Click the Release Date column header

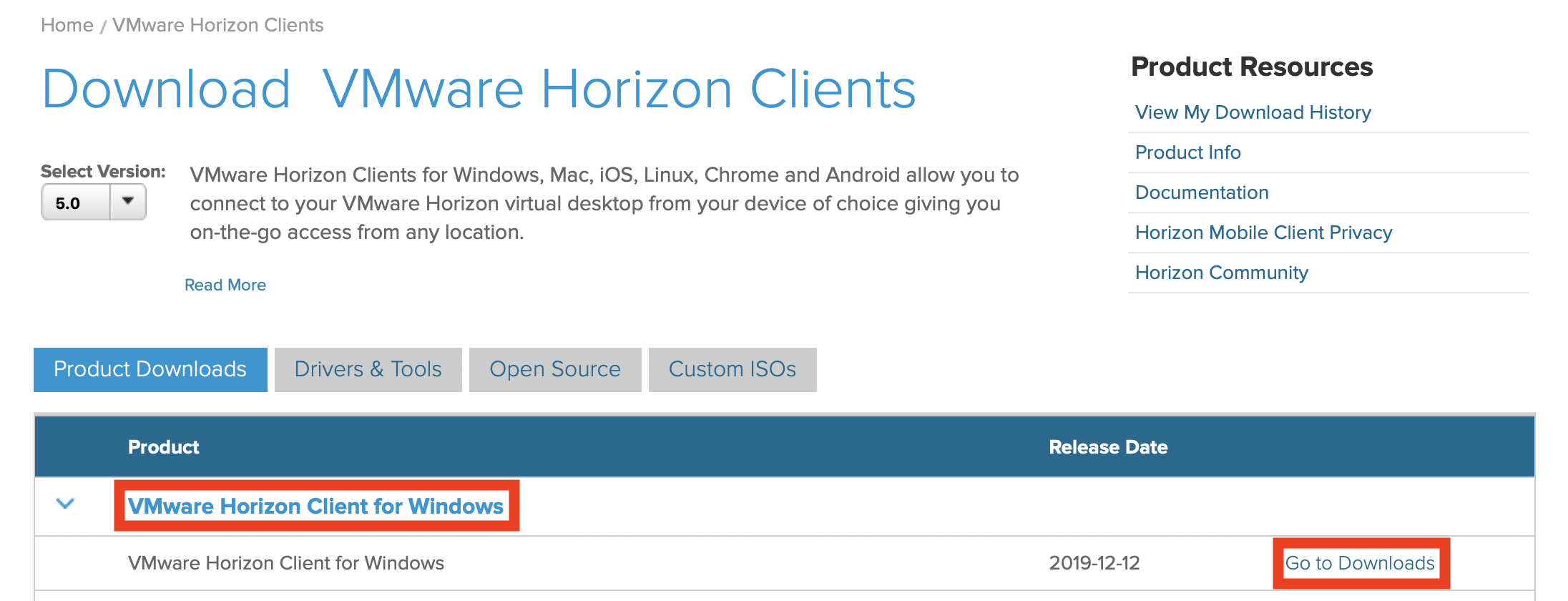click(x=1108, y=447)
